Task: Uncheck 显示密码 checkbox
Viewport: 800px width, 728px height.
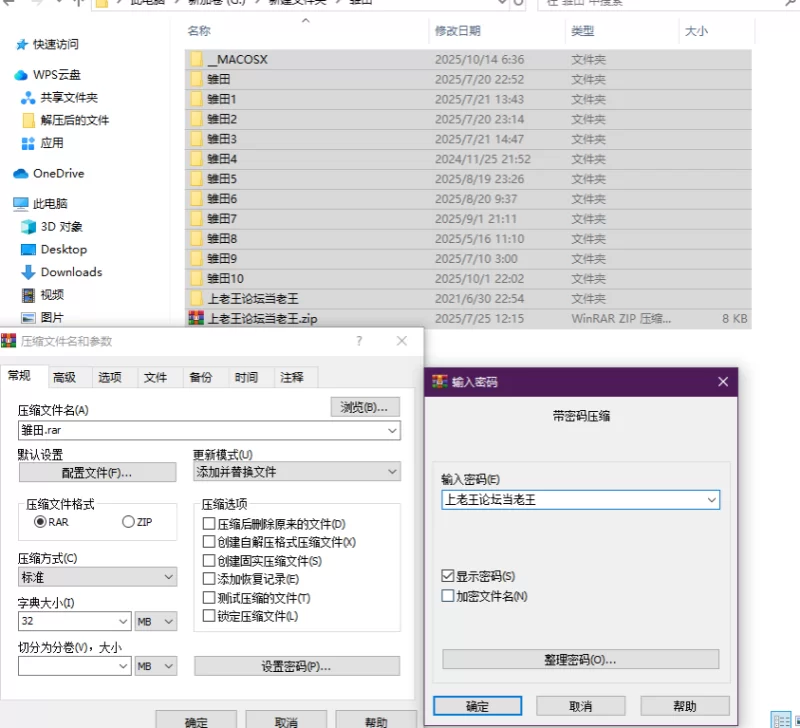Action: tap(447, 576)
